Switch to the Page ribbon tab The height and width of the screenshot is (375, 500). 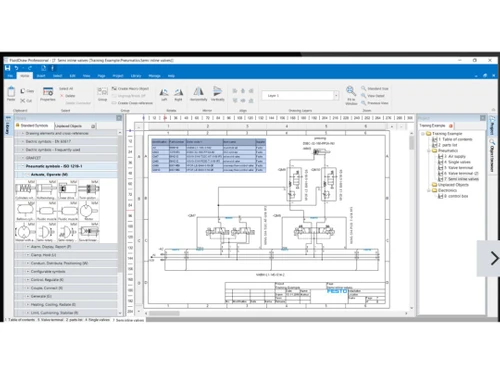coord(101,76)
